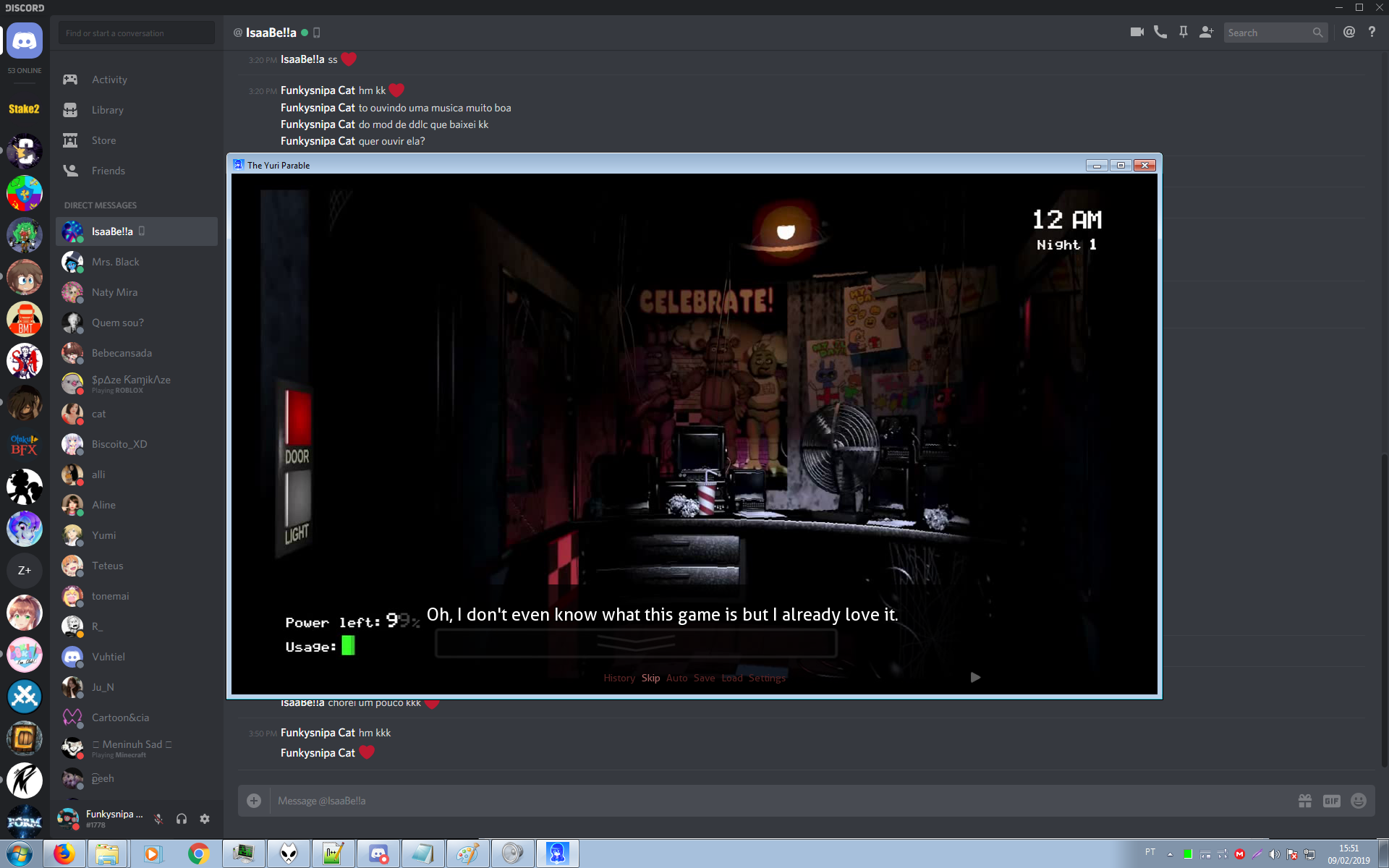
Task: Open File Explorer from the taskbar
Action: (107, 854)
